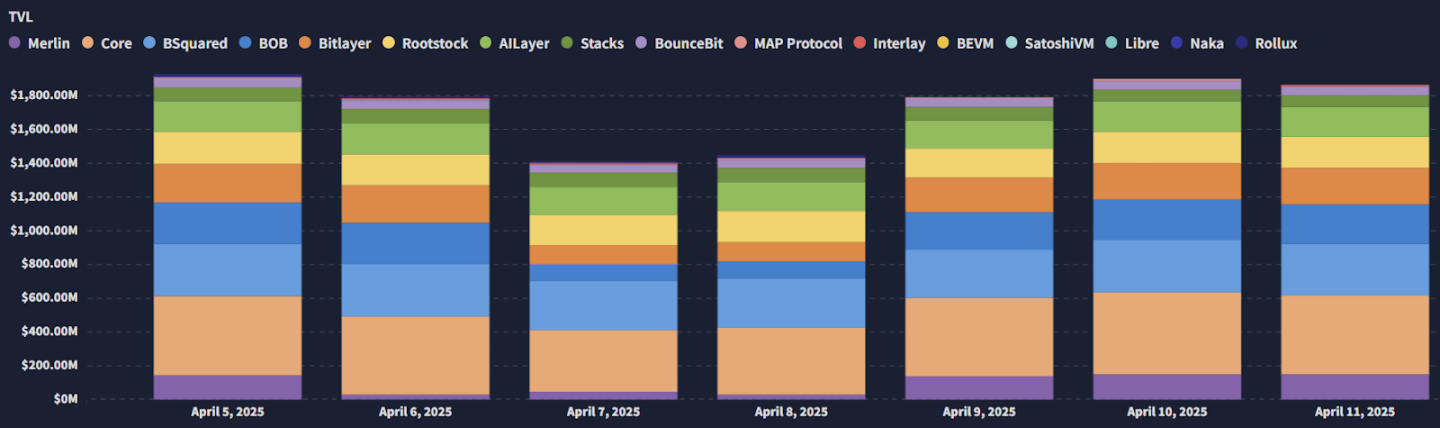Select the Rootstock legend item
Screen dimensions: 1440x428
click(x=425, y=44)
